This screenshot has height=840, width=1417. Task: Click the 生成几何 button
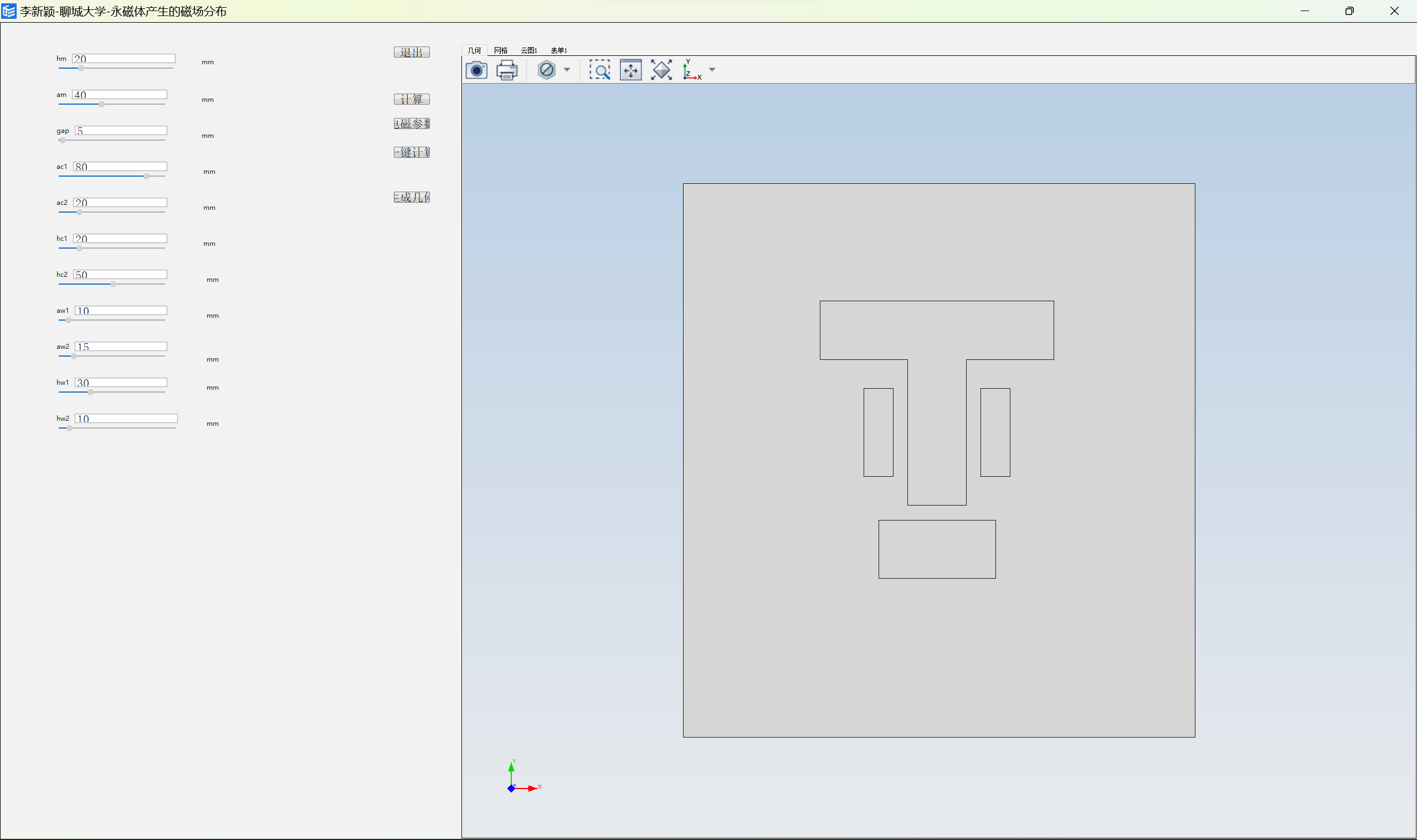tap(412, 197)
